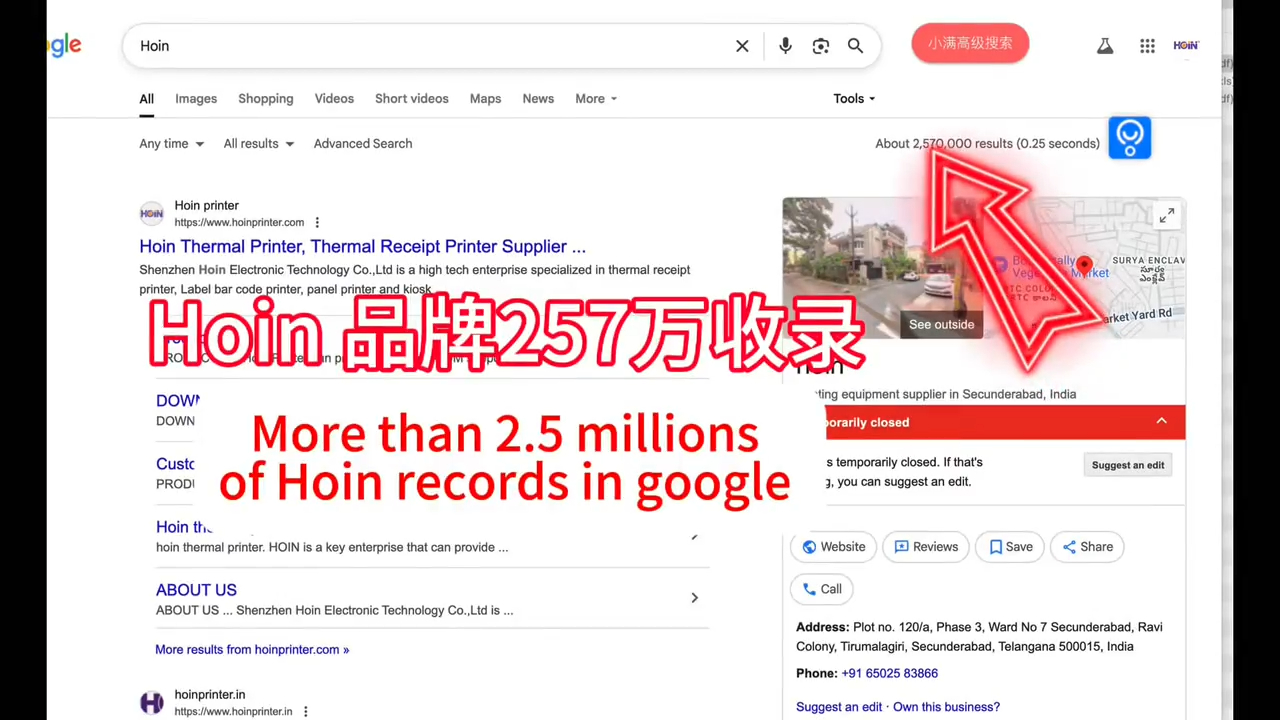
Task: Open the All results filter dropdown
Action: (258, 144)
